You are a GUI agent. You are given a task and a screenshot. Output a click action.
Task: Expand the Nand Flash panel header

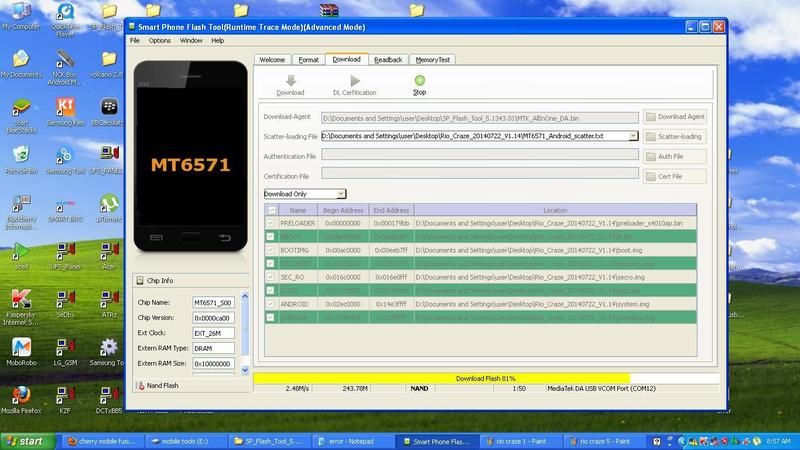[190, 386]
